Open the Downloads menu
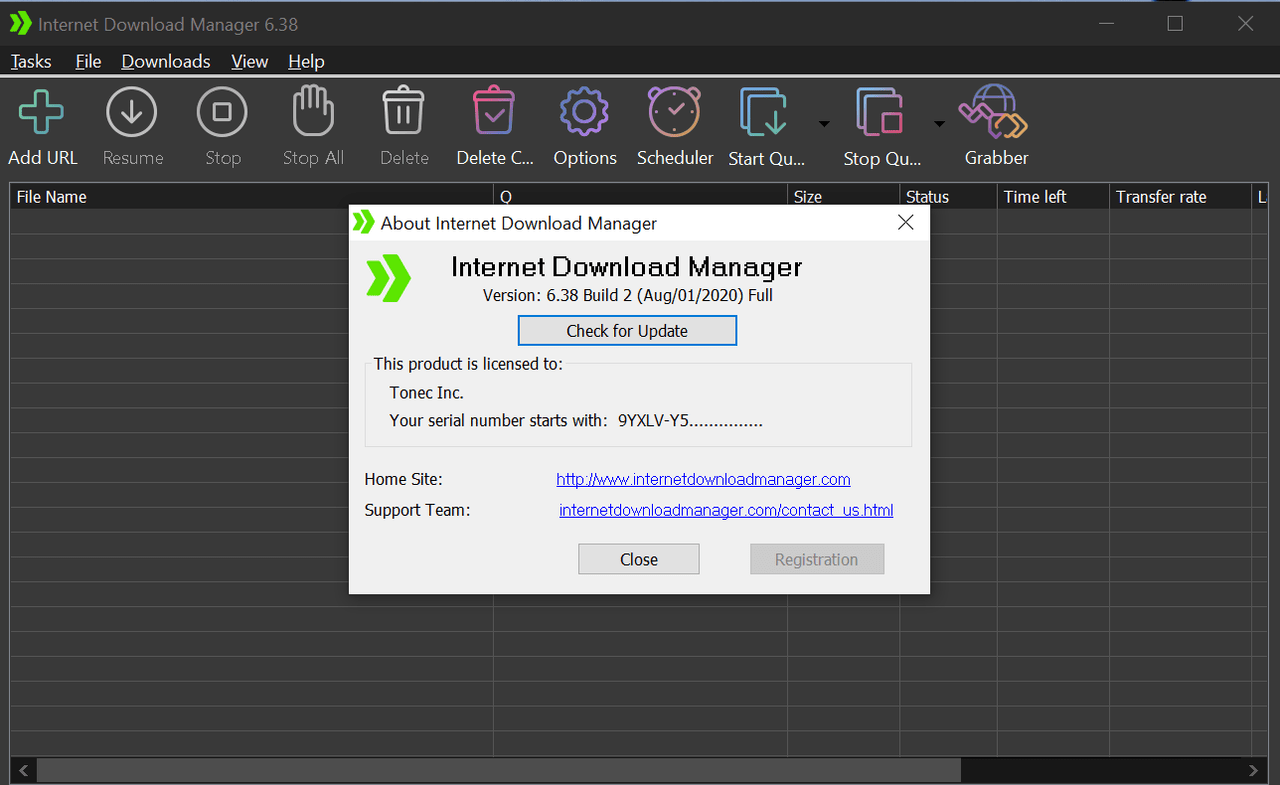 (166, 61)
